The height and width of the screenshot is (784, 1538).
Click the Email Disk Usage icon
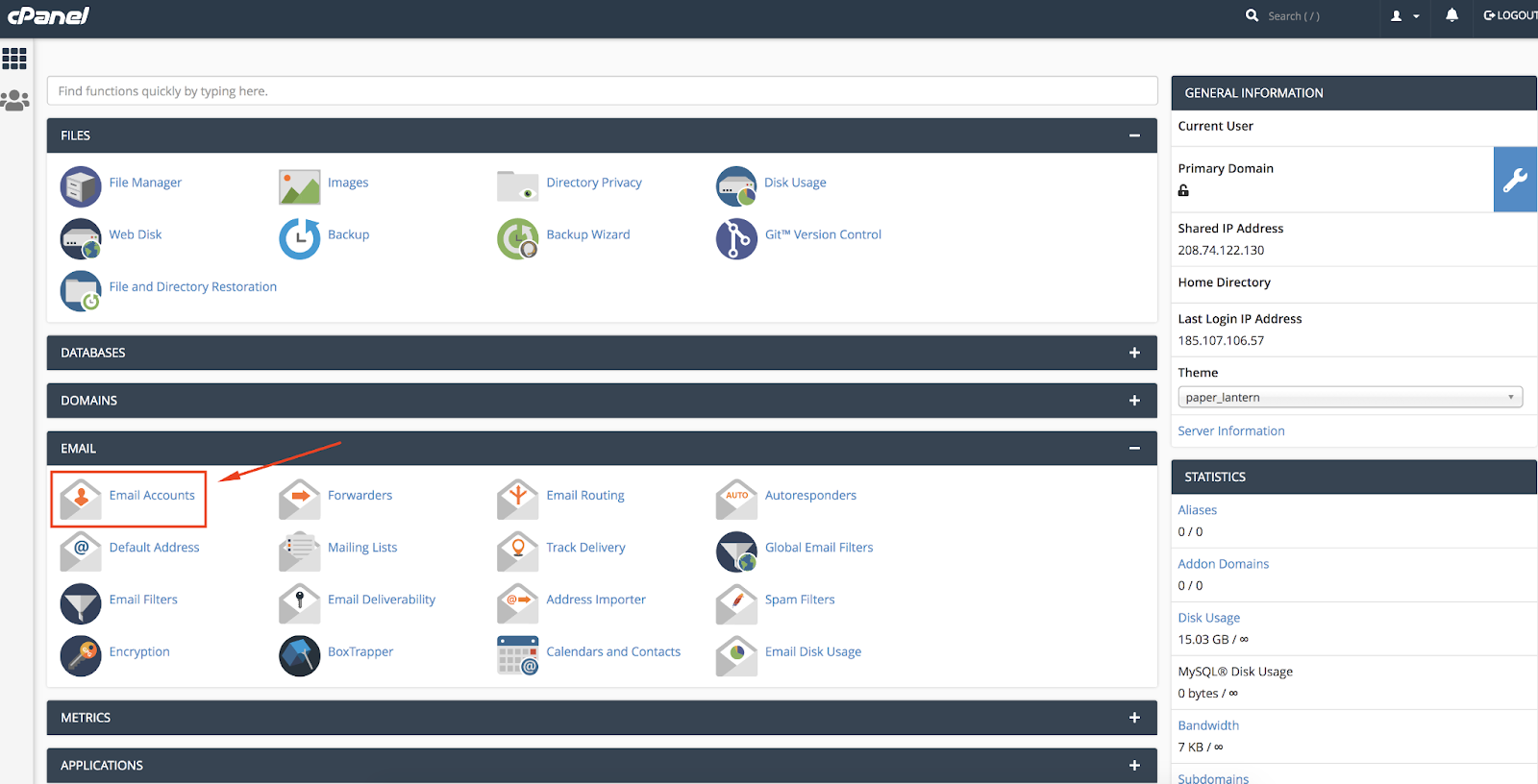click(736, 655)
